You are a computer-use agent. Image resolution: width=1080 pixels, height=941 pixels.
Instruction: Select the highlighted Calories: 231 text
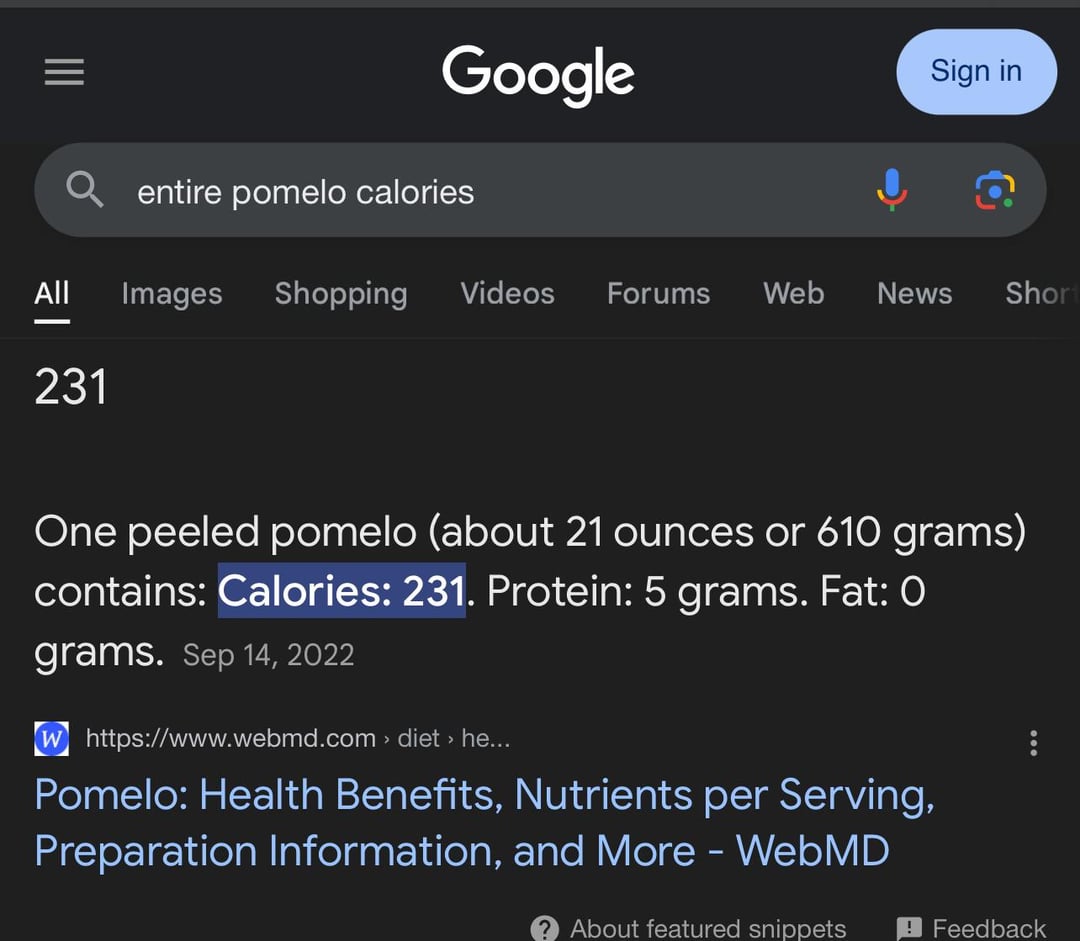(x=342, y=590)
